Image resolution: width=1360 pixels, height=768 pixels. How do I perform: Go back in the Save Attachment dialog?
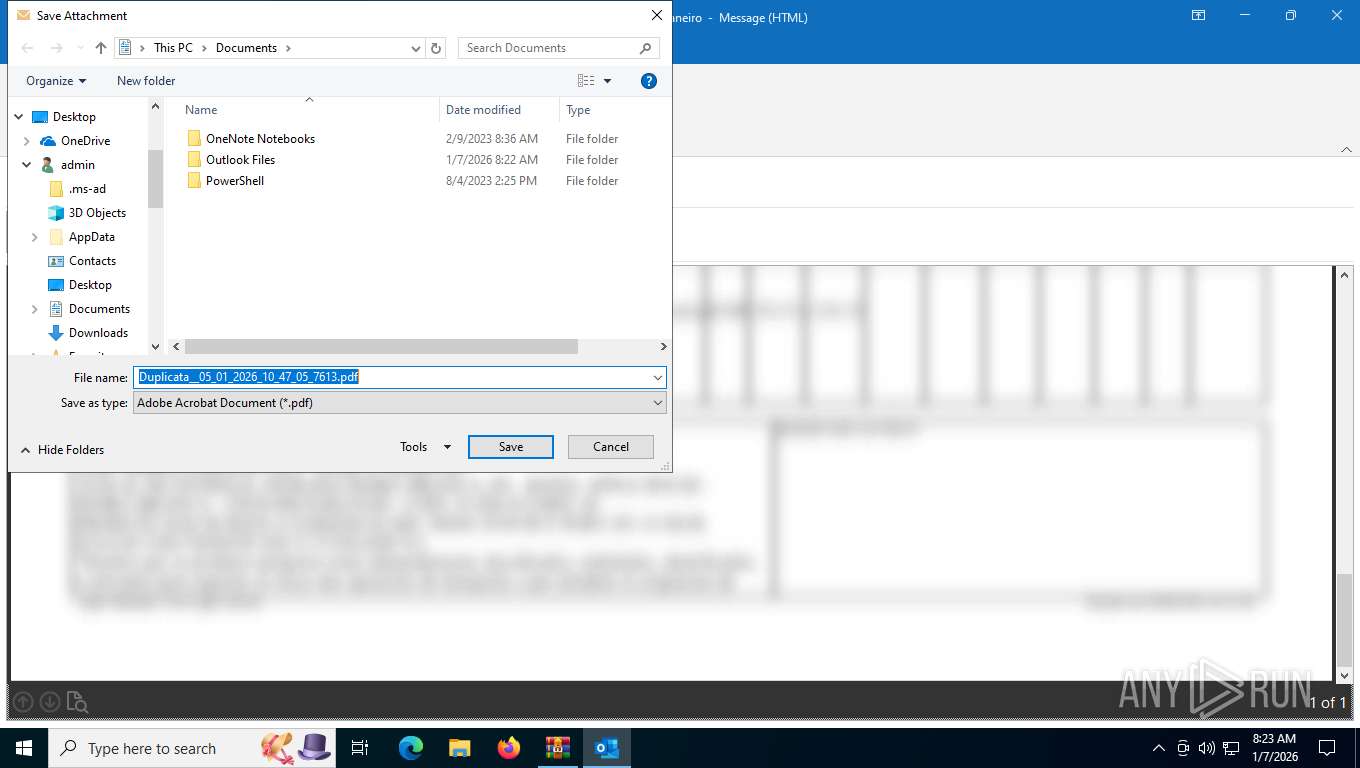[28, 48]
